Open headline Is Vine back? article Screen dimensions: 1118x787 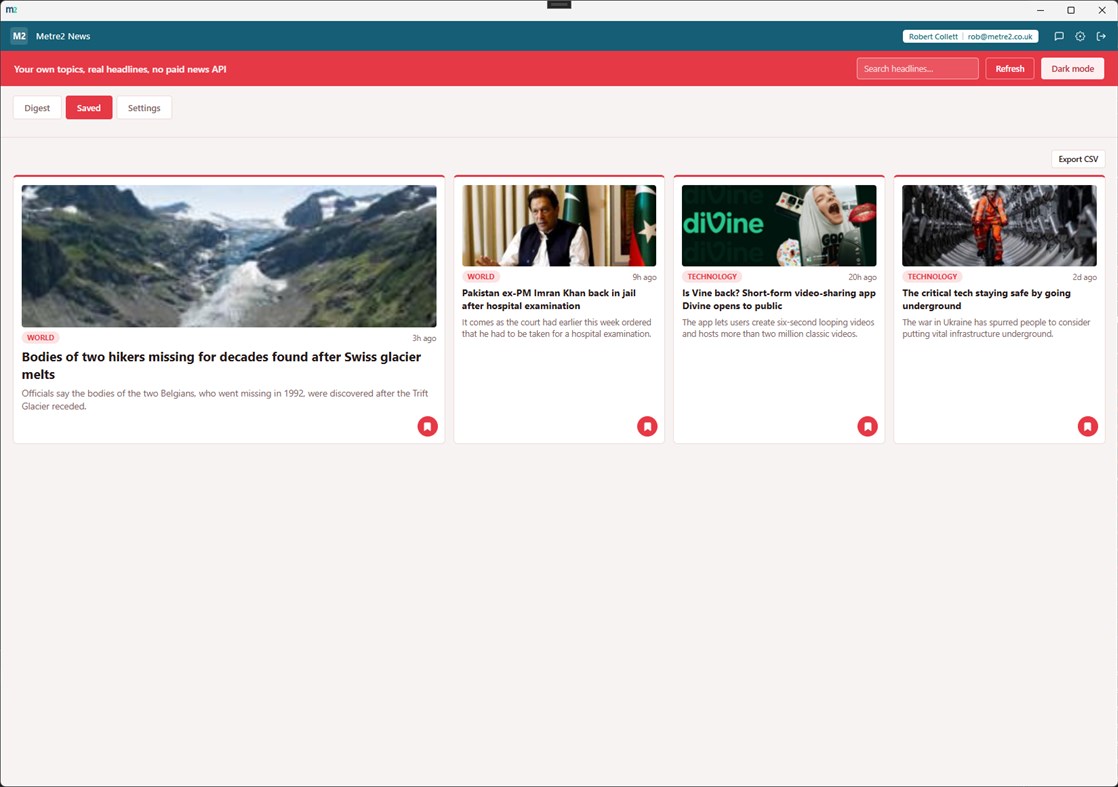coord(779,299)
